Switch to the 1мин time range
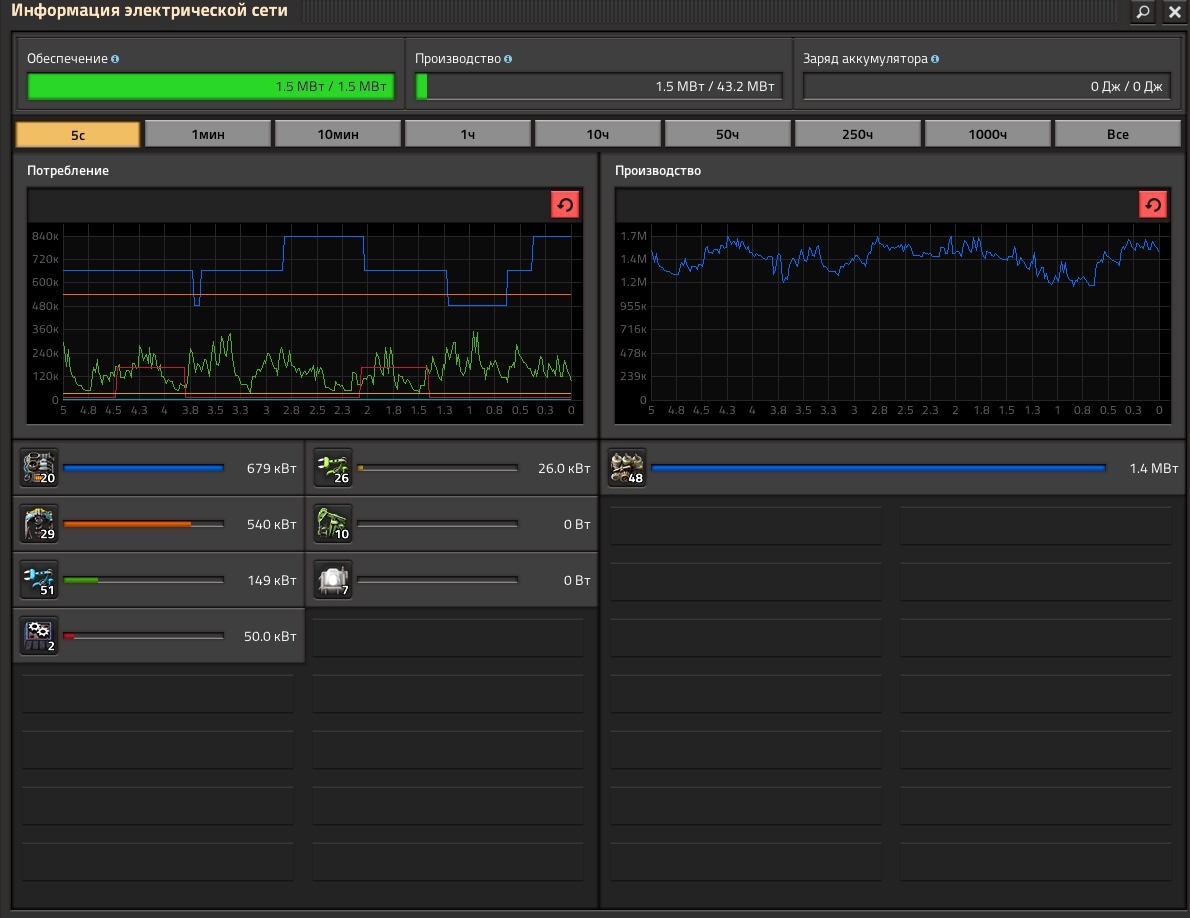This screenshot has height=918, width=1190. [208, 134]
